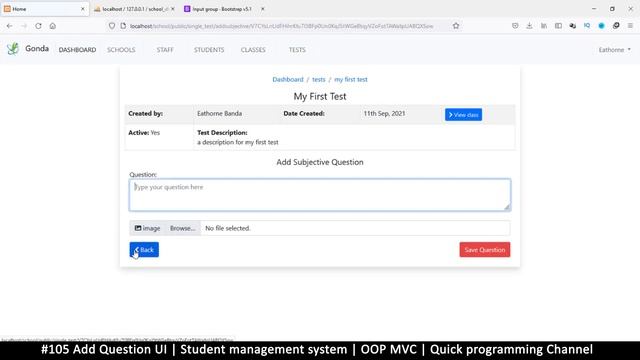Grab the textarea resize handle
640x360 pixels.
coord(507,207)
